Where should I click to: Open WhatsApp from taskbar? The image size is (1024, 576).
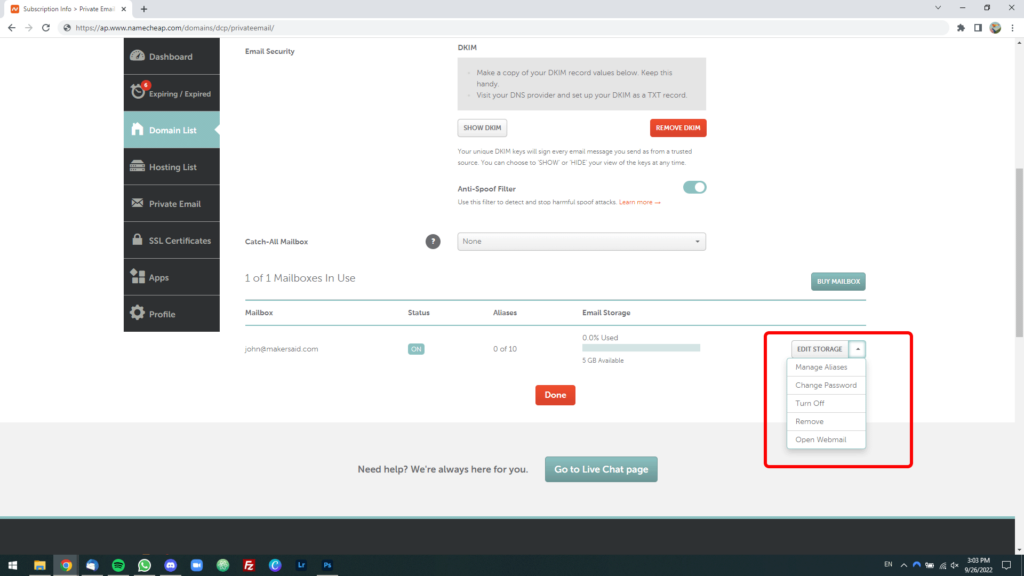[144, 566]
